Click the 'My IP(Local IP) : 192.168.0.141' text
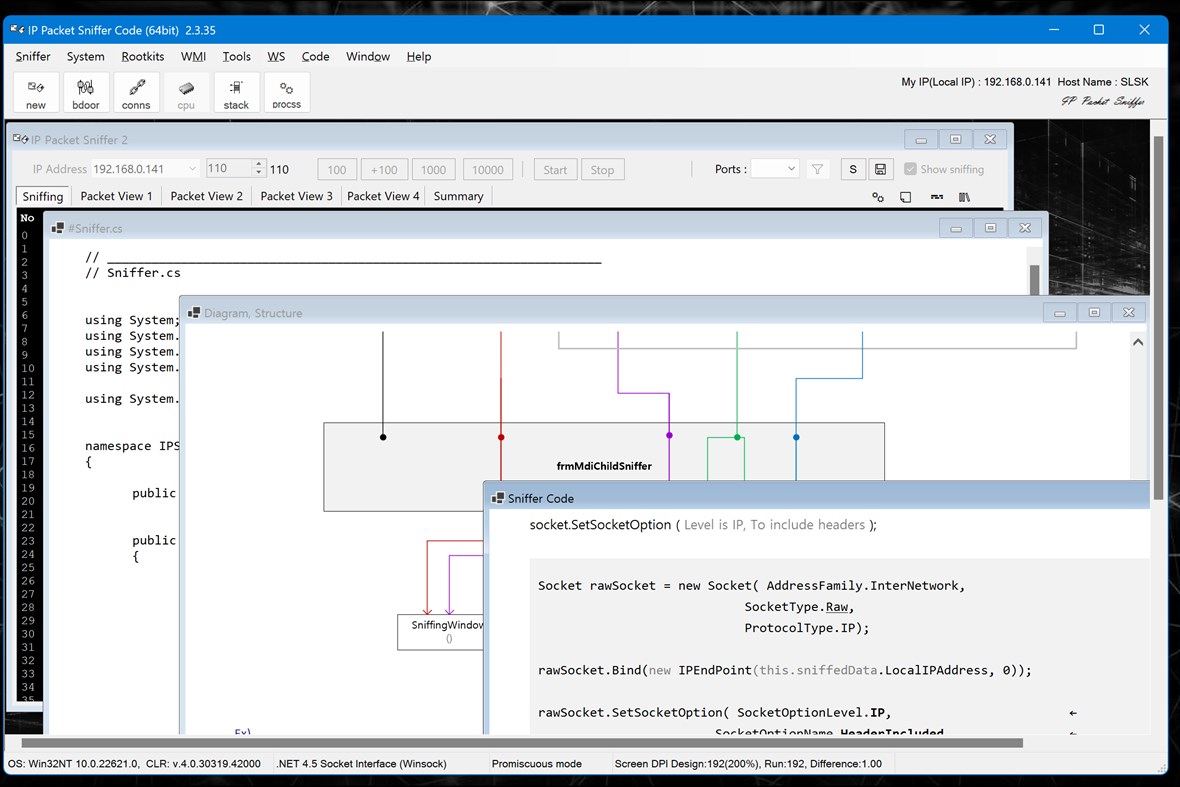 click(976, 82)
